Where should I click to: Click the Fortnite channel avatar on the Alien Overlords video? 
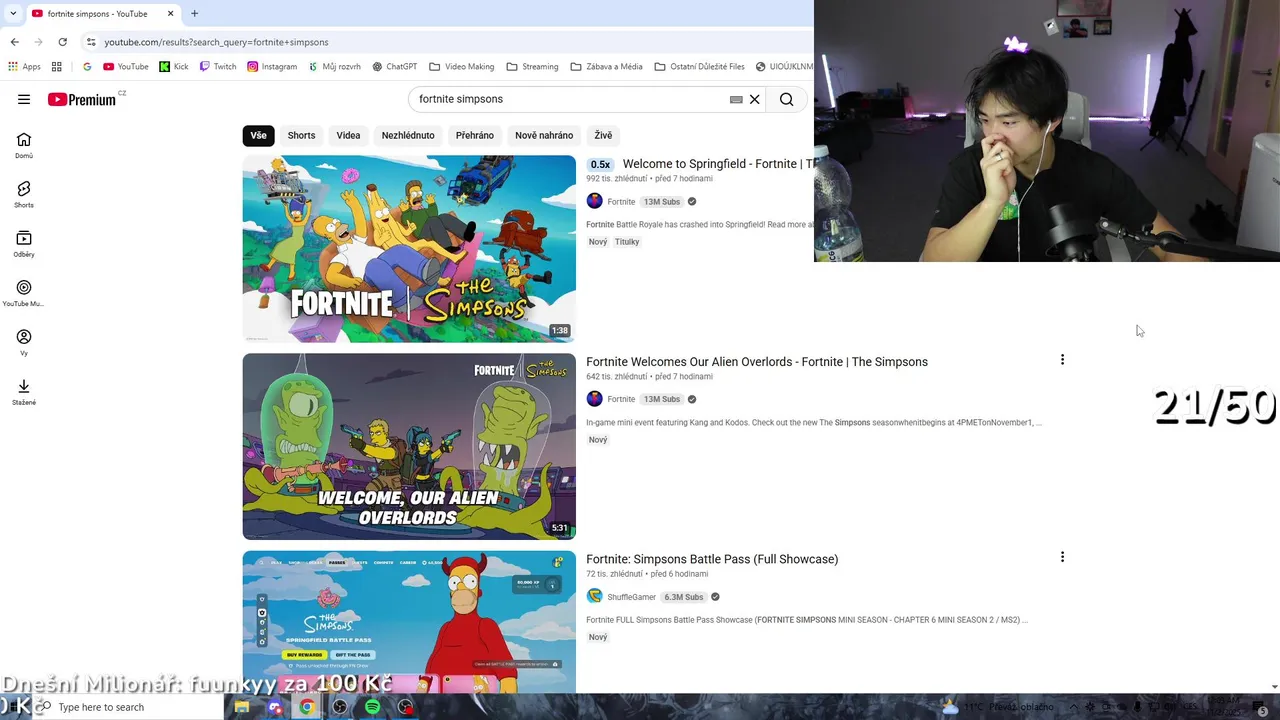coord(595,399)
